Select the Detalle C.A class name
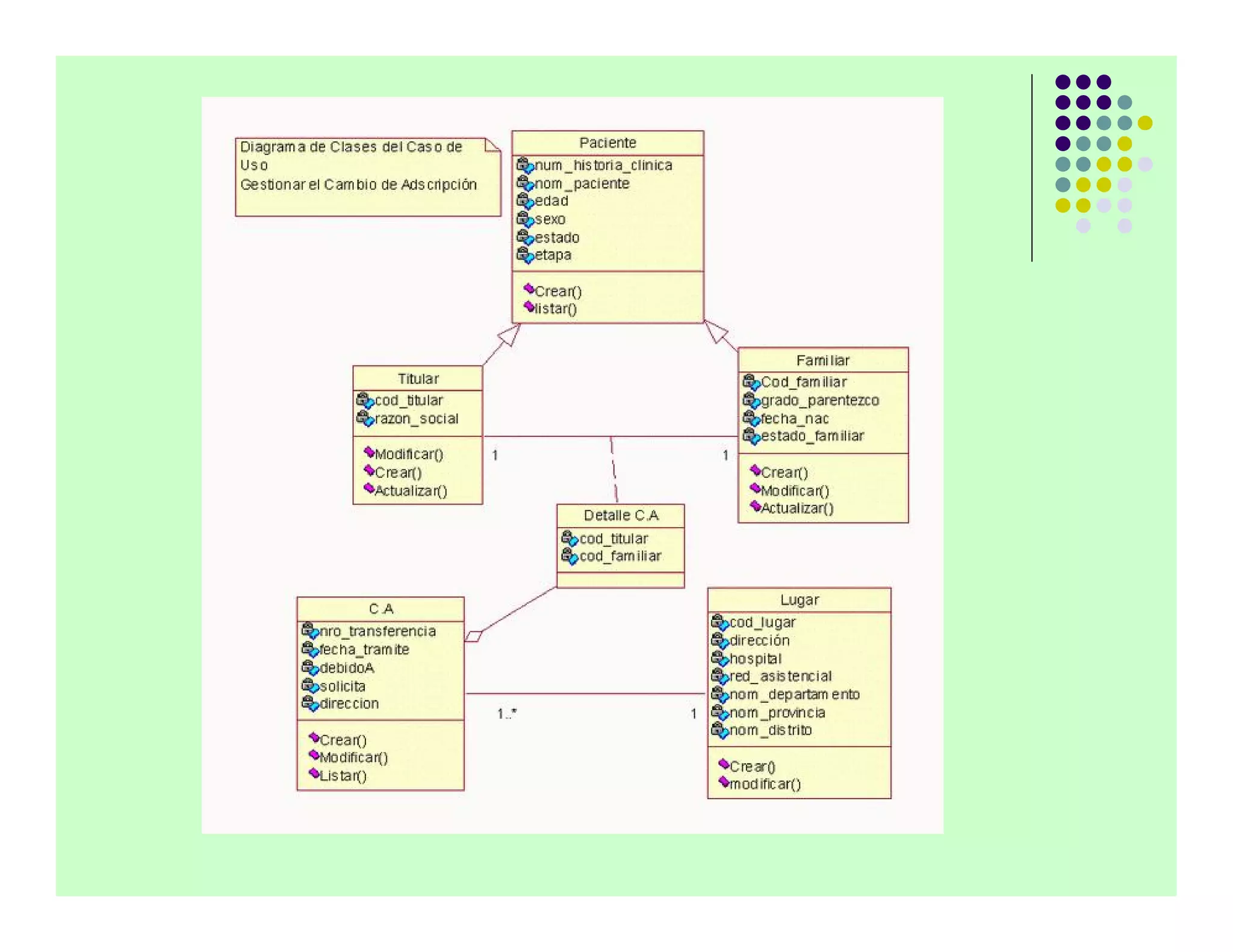1233x952 pixels. (621, 516)
